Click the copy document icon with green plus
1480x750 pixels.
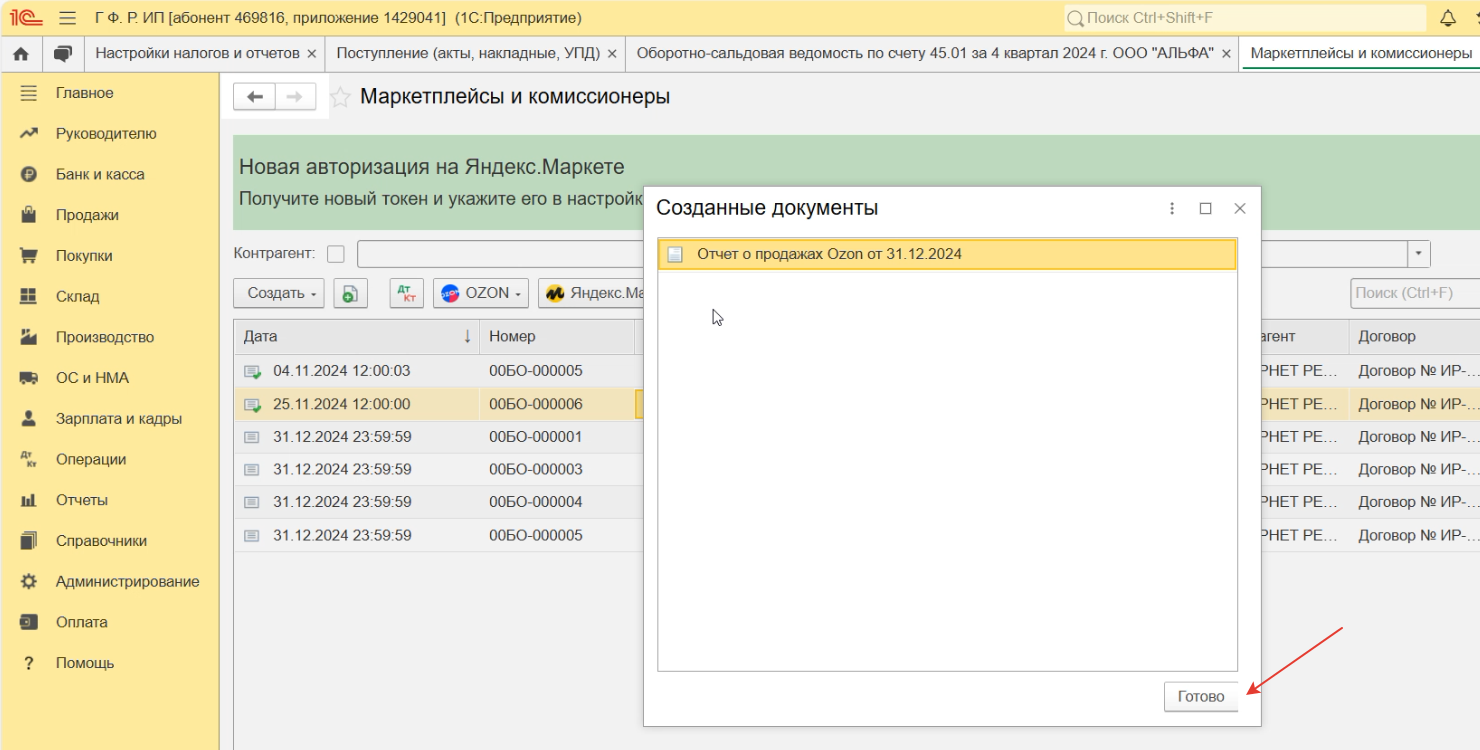(x=350, y=293)
